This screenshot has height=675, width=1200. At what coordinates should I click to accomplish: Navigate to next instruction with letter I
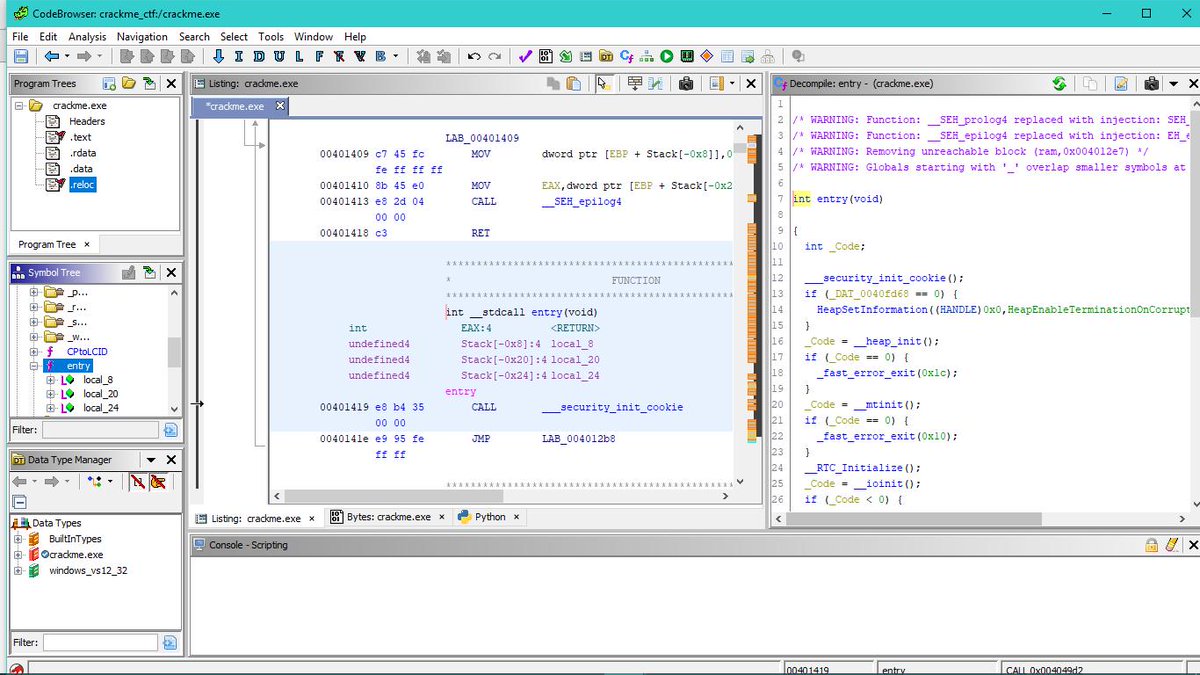237,56
